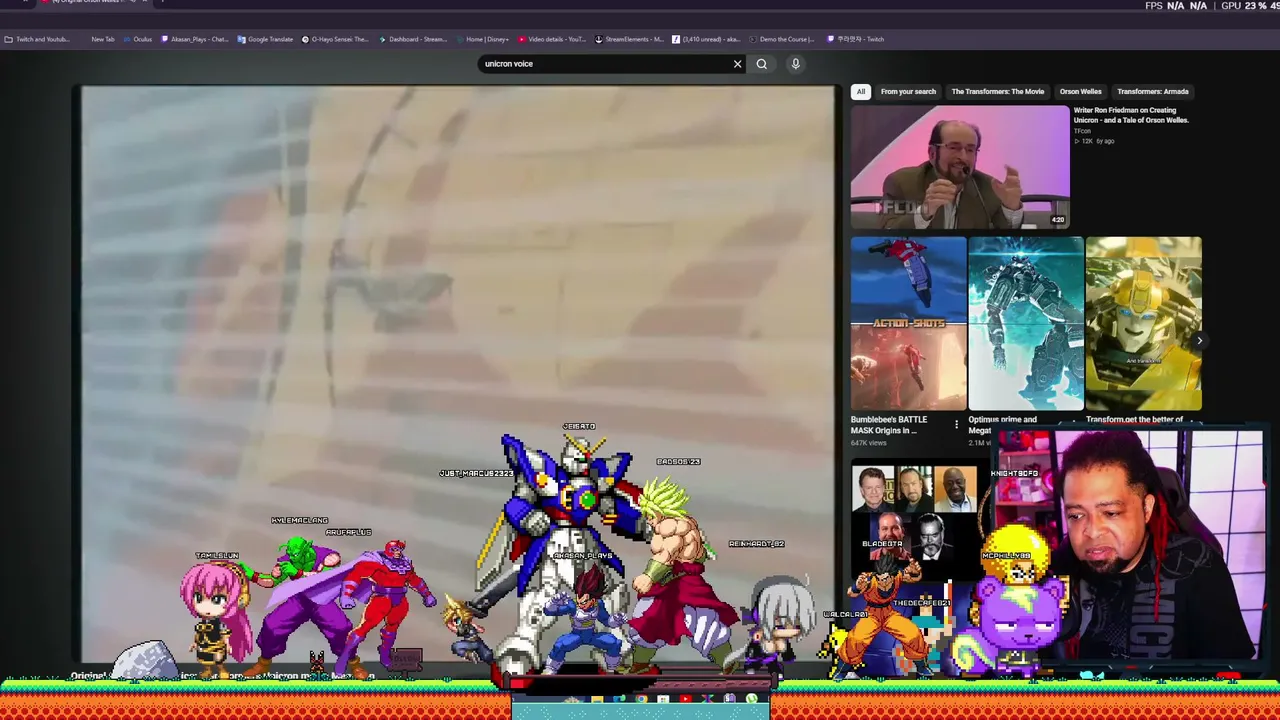The width and height of the screenshot is (1280, 720).
Task: Open the Google Translate bookmark
Action: point(266,39)
